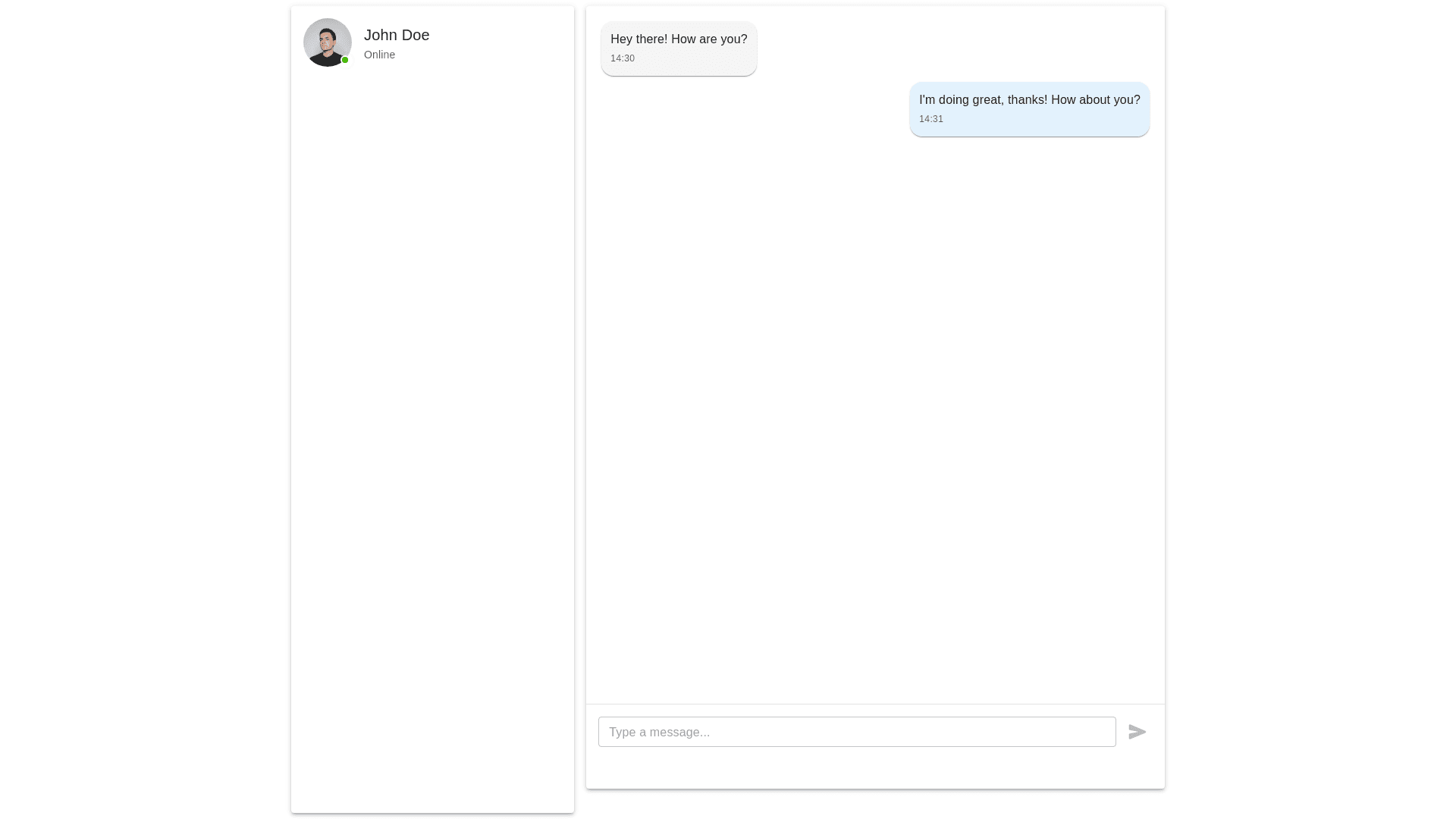Click the word "Doe" in the contact name
1456x819 pixels.
(416, 35)
